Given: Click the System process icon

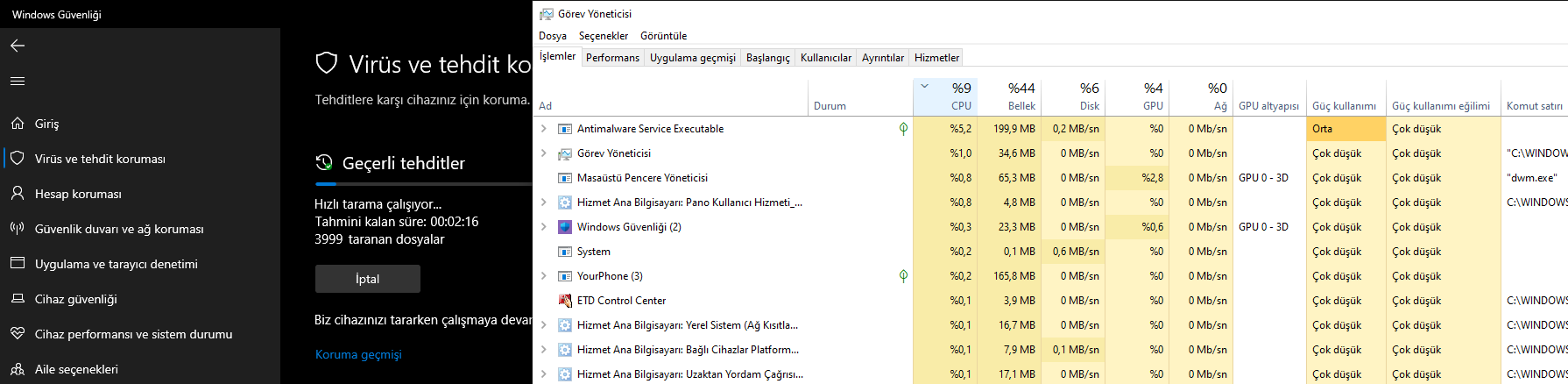Looking at the screenshot, I should [565, 252].
